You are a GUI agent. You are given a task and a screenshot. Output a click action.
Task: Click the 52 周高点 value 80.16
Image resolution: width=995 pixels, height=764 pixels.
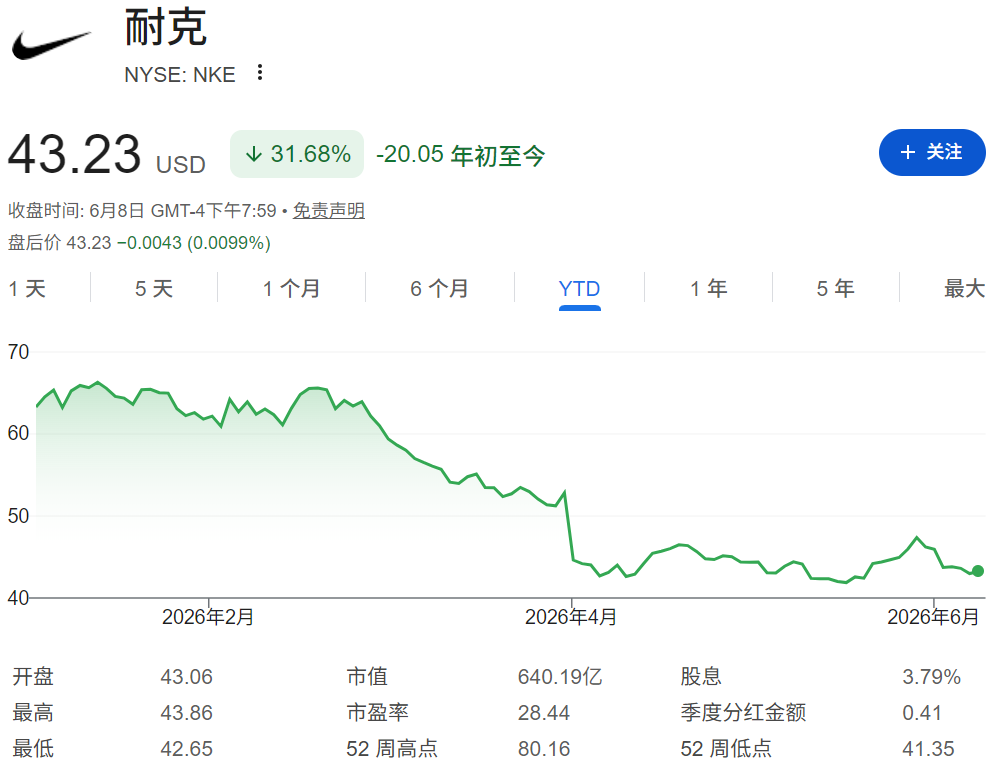[x=544, y=749]
